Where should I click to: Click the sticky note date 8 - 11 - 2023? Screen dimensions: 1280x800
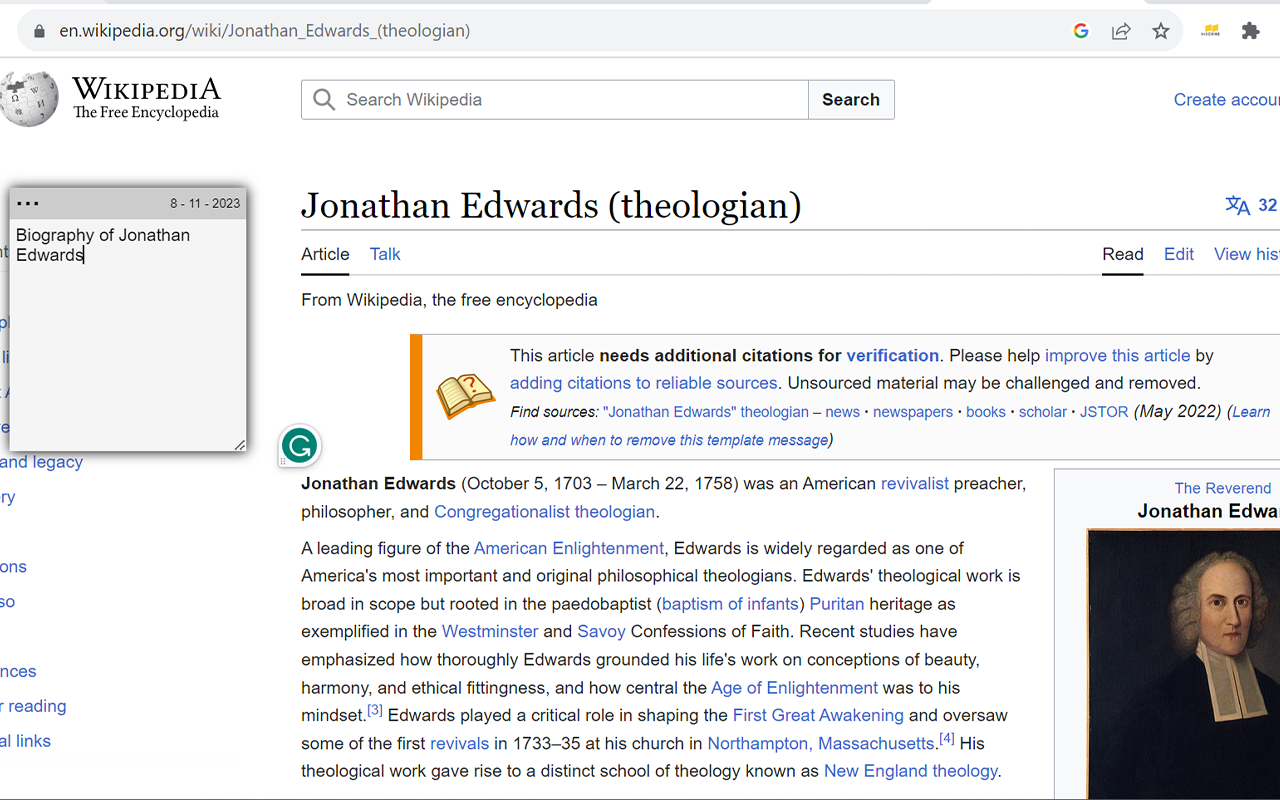pyautogui.click(x=205, y=203)
